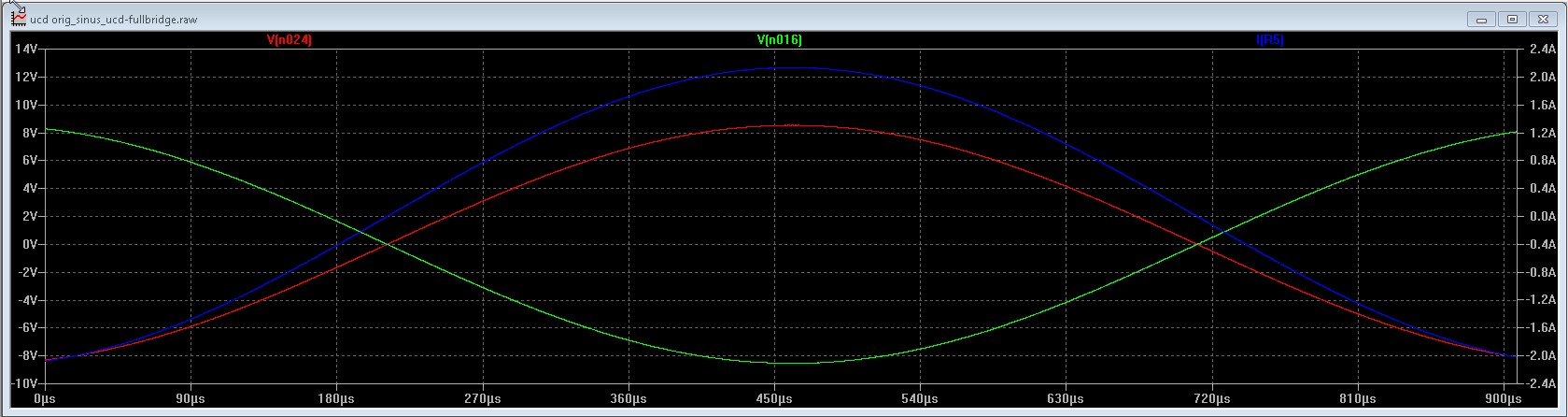Viewport: 1568px width, 417px height.
Task: Click the 720µs label on time axis
Action: pos(1211,399)
